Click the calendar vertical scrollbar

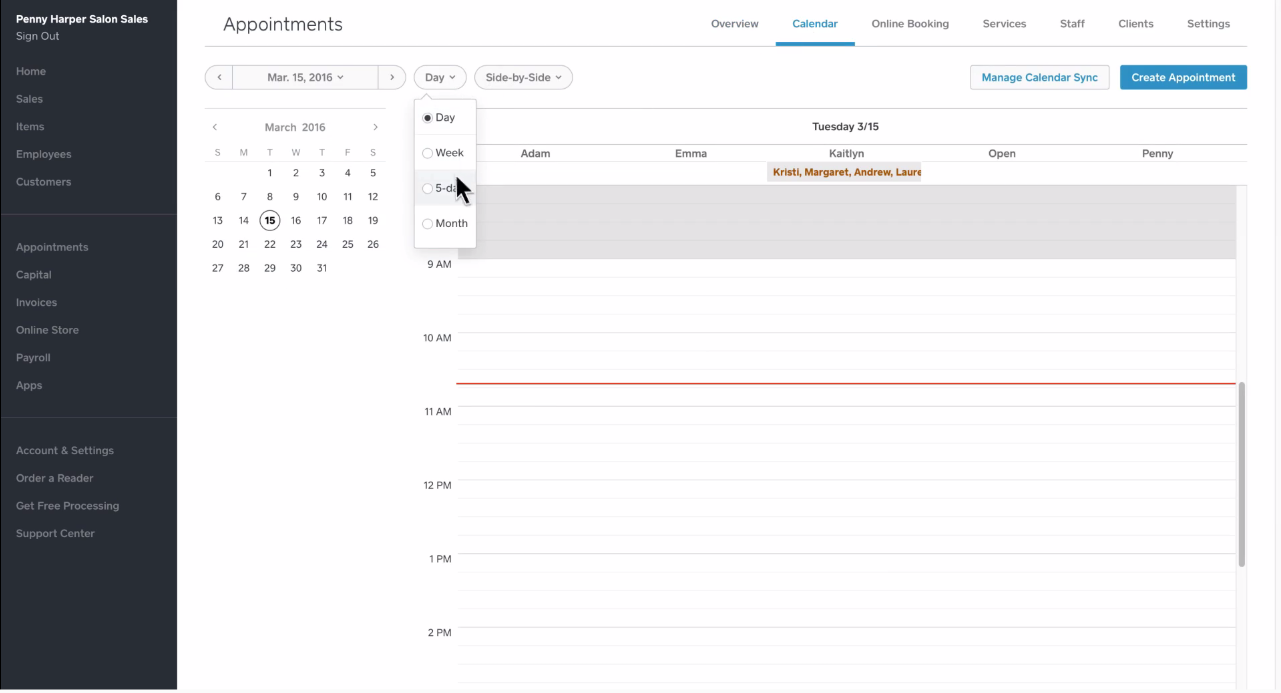coord(1242,474)
